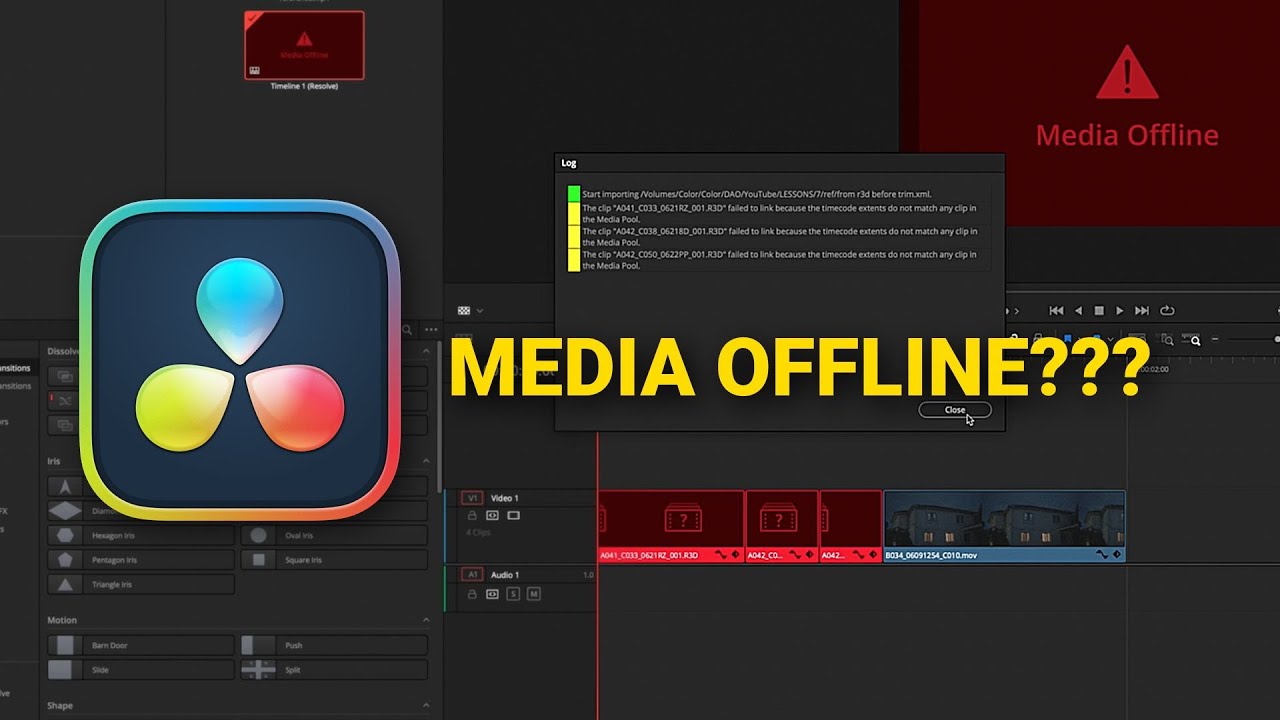
Task: Click curve icon on A041_C033 clip
Action: (721, 554)
